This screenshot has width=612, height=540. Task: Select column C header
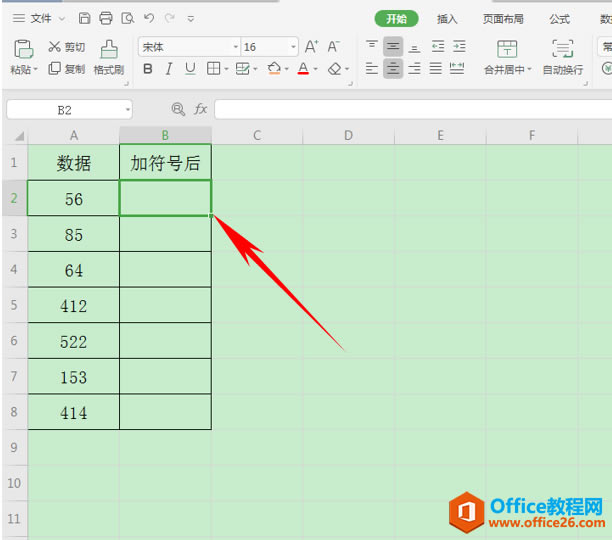tap(257, 135)
